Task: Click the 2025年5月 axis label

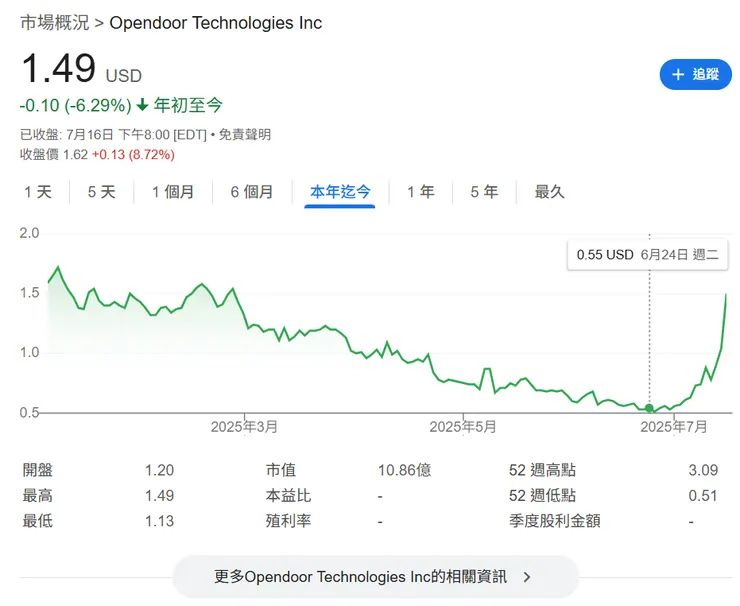Action: coord(463,427)
